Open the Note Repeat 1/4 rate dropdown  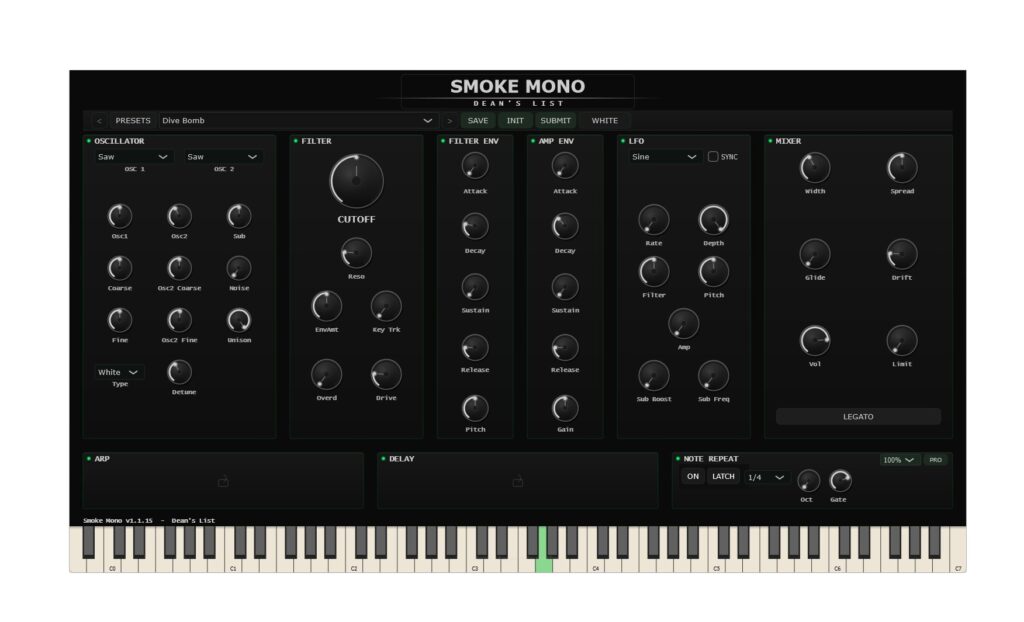766,478
